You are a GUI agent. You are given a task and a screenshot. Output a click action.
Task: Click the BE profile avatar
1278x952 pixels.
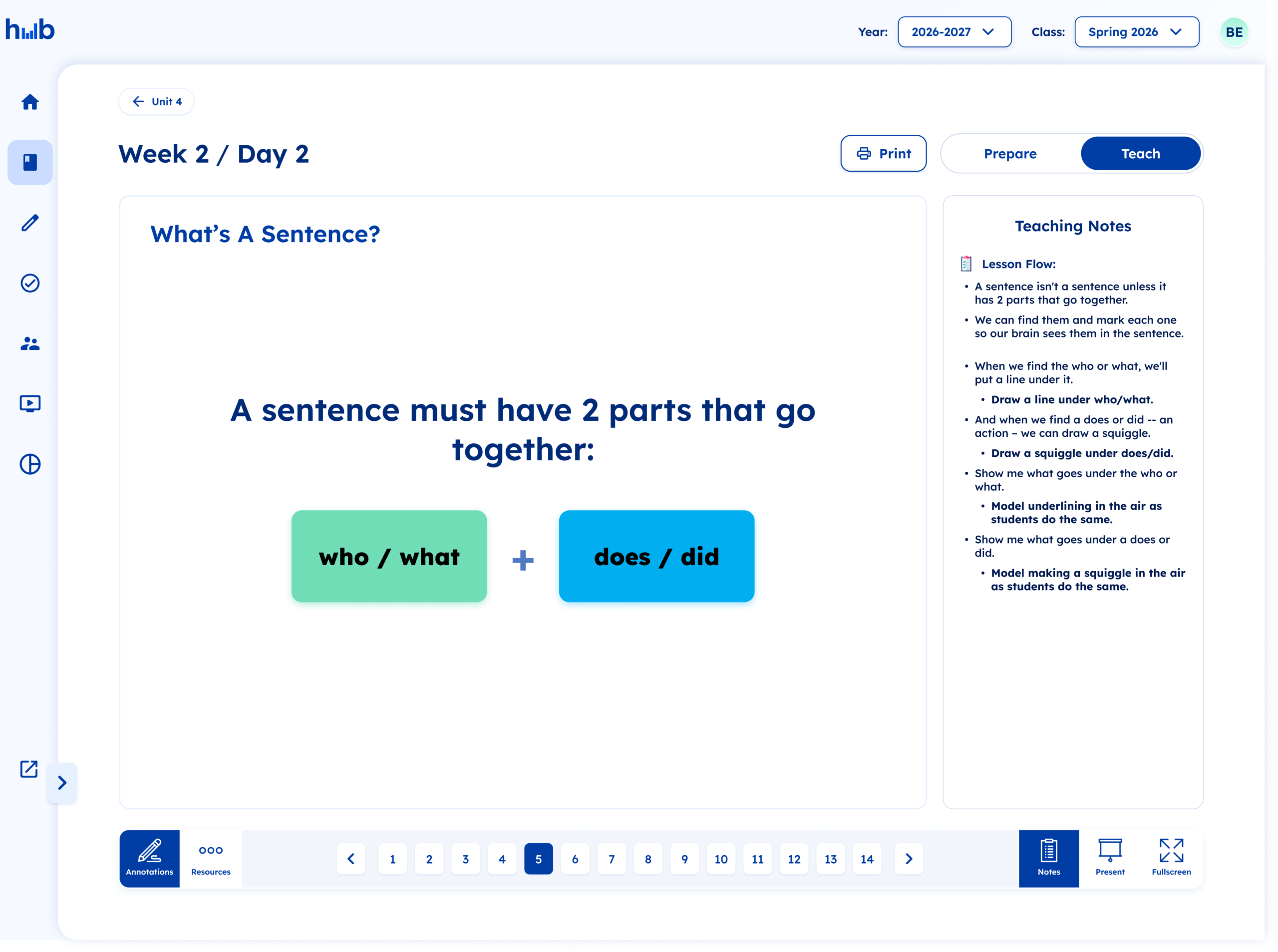[1234, 31]
